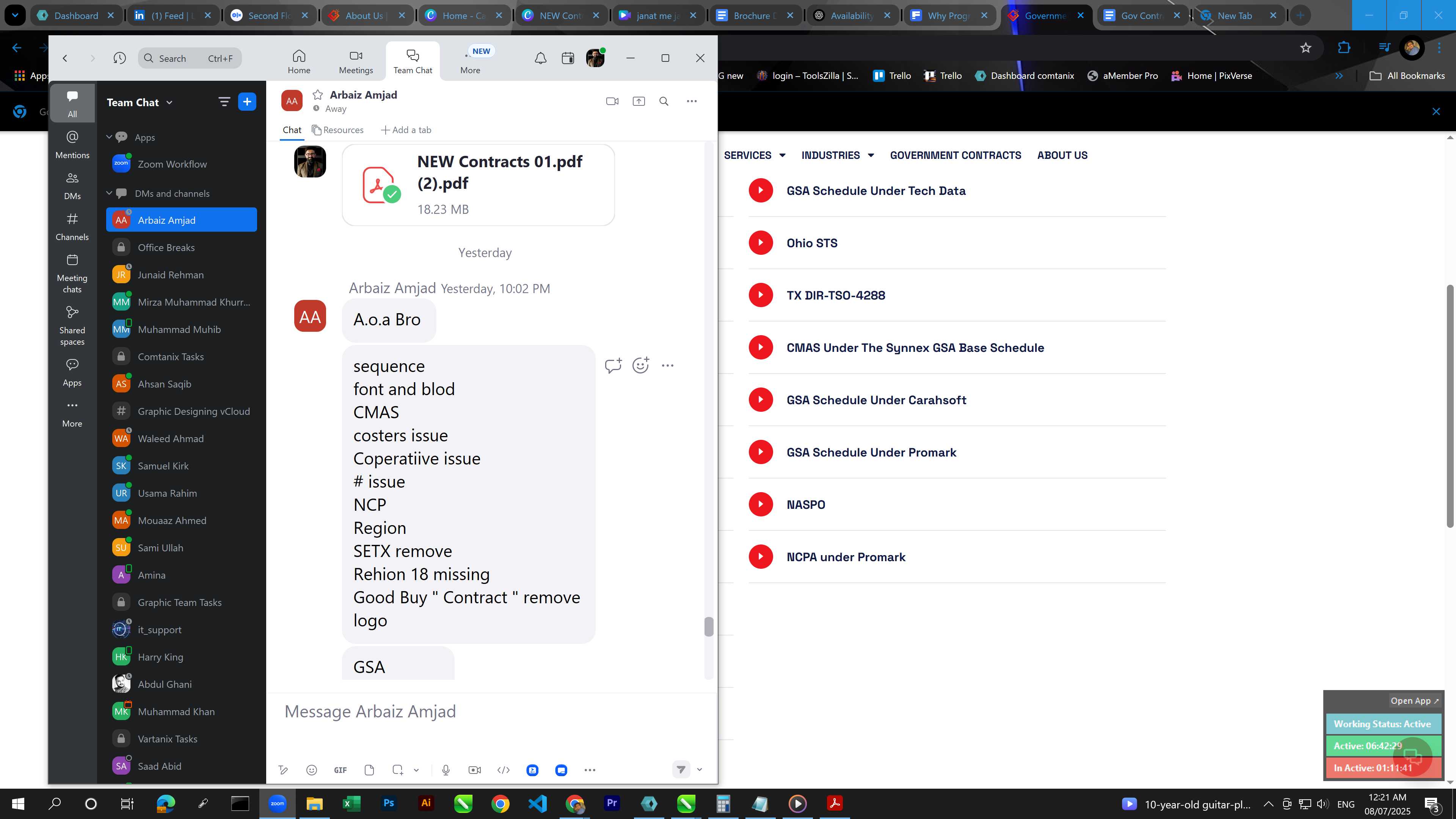Open Photoshop from the taskbar
The image size is (1456, 819).
coord(389,803)
